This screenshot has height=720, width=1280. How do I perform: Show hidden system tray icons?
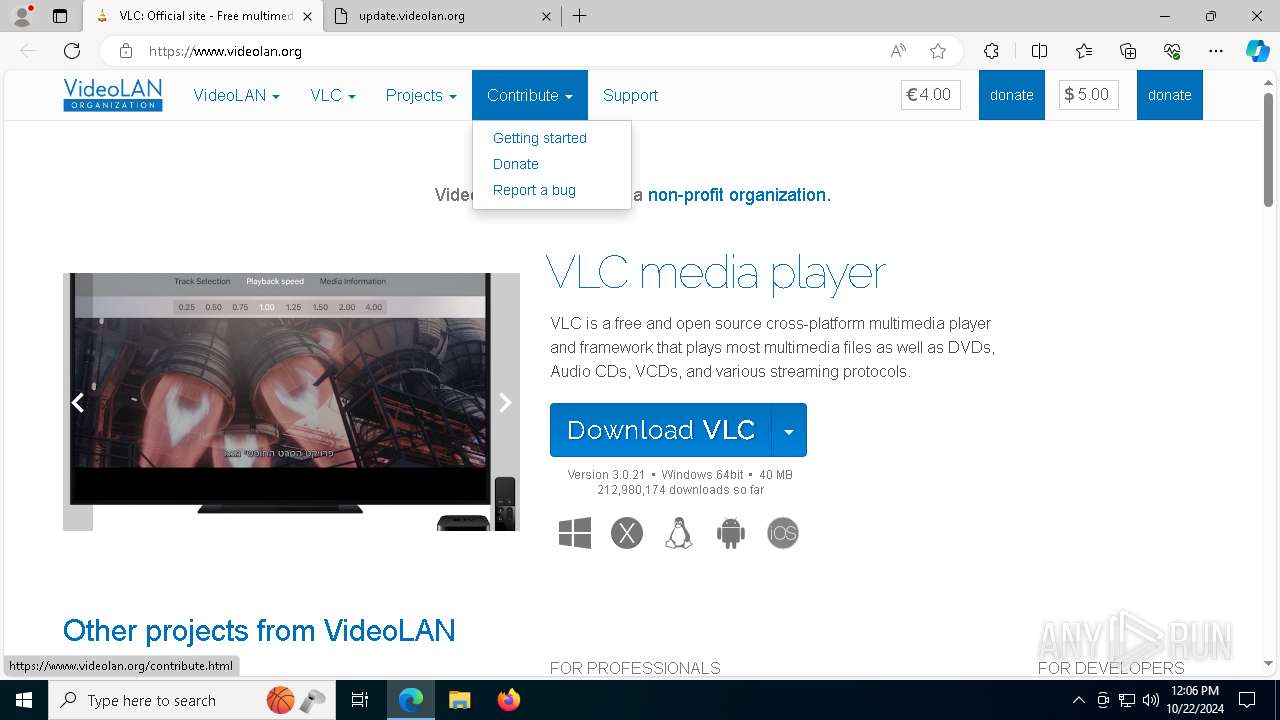coord(1078,700)
